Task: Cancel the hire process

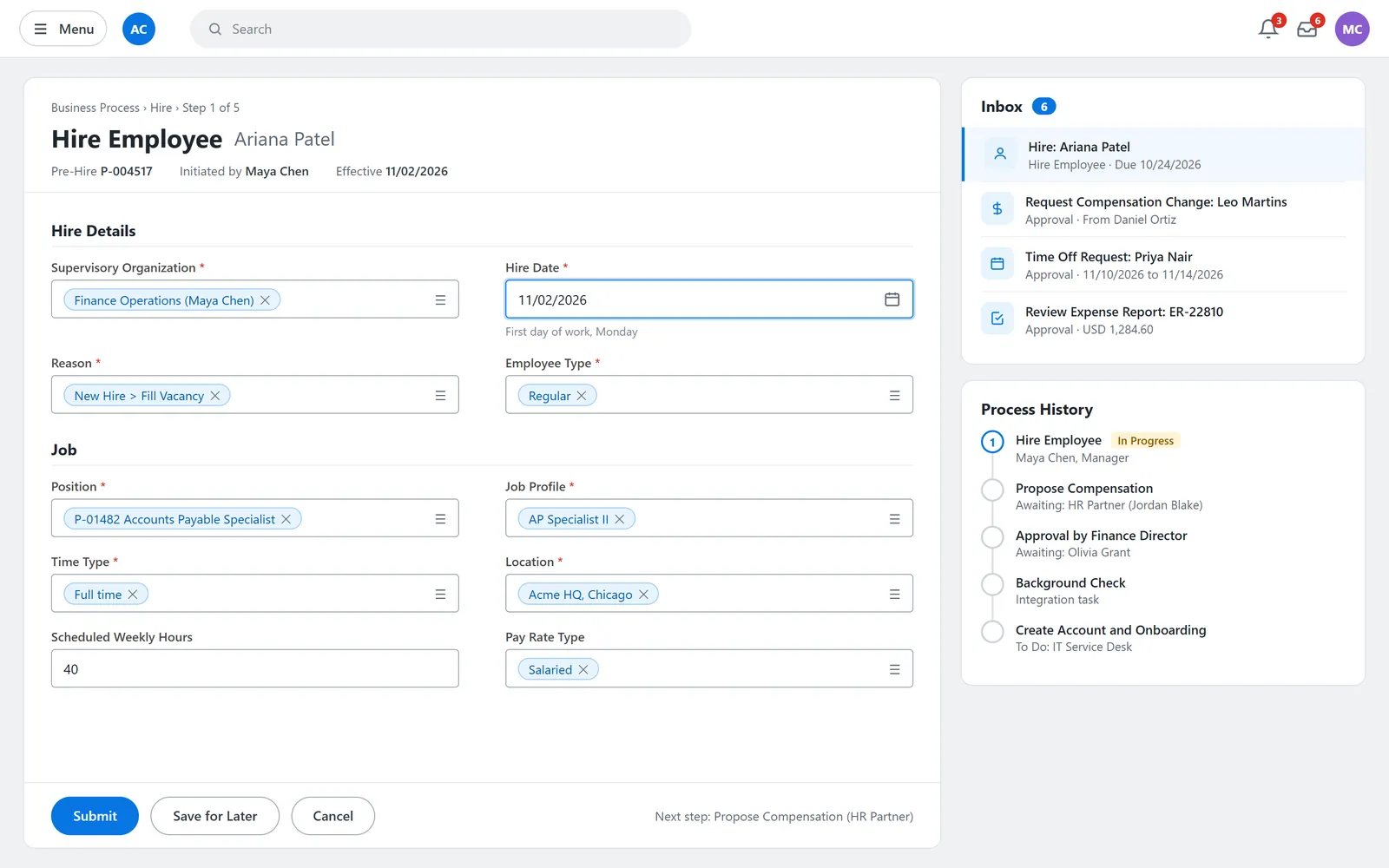Action: pyautogui.click(x=333, y=816)
